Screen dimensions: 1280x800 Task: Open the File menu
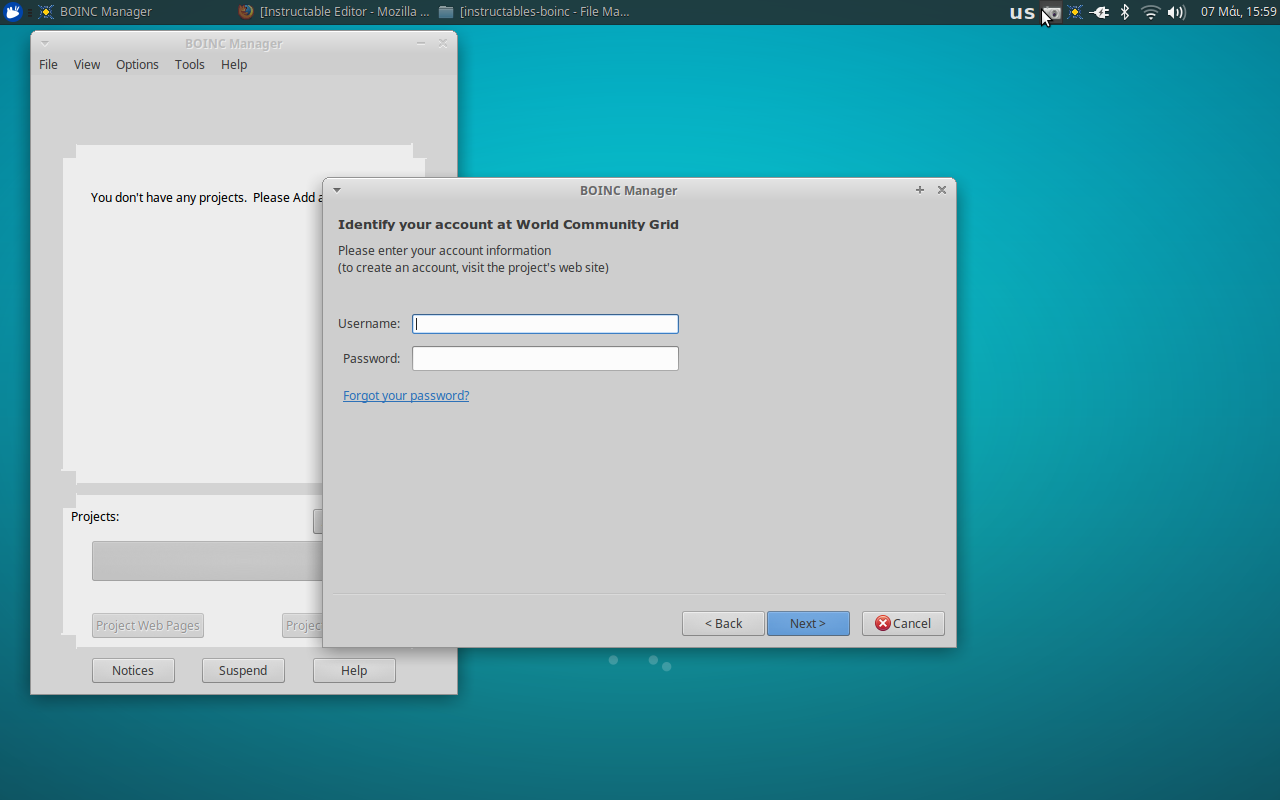[x=48, y=64]
